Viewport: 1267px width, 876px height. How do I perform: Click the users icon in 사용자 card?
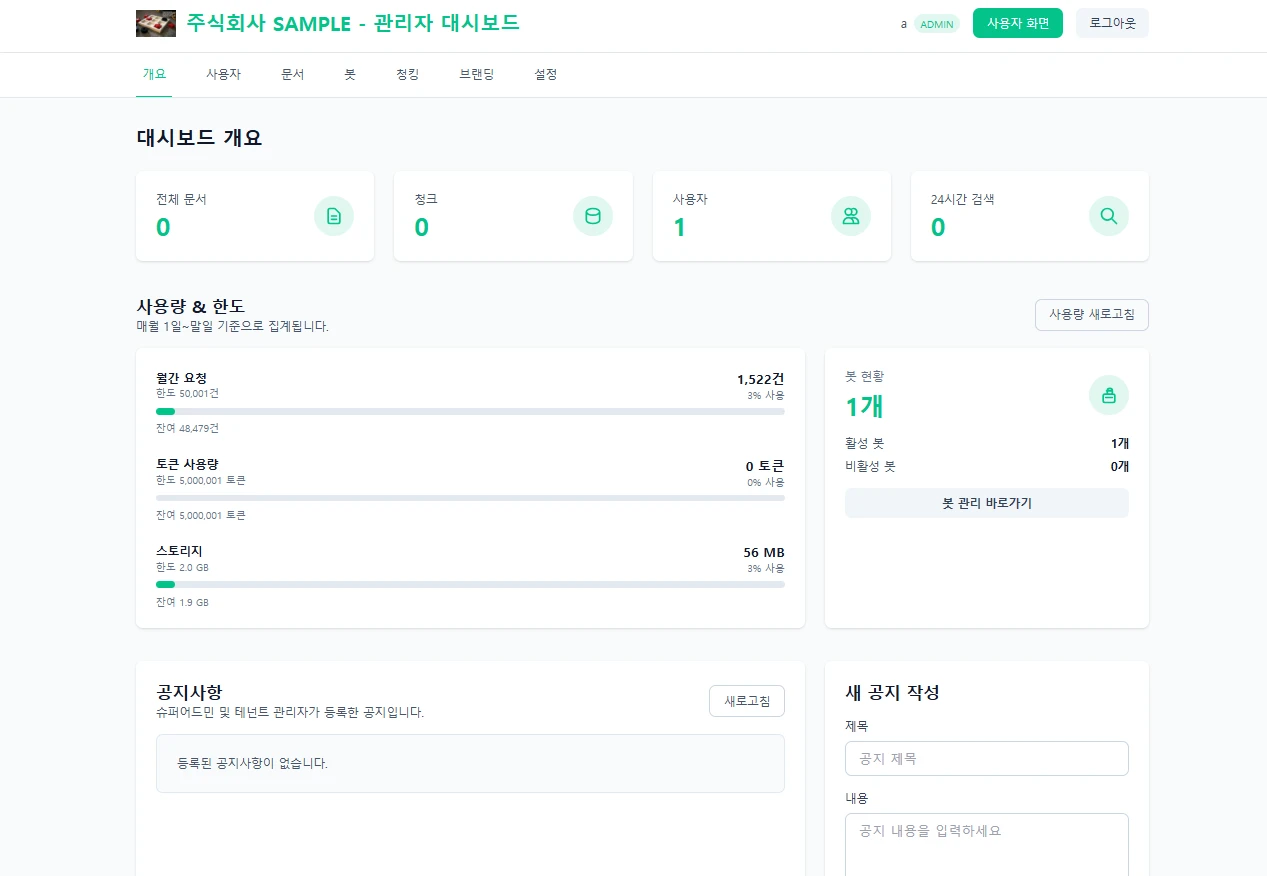(850, 216)
